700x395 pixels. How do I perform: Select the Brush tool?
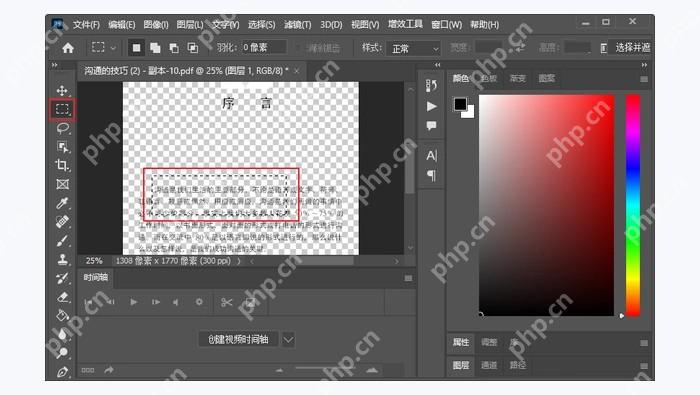pyautogui.click(x=62, y=241)
